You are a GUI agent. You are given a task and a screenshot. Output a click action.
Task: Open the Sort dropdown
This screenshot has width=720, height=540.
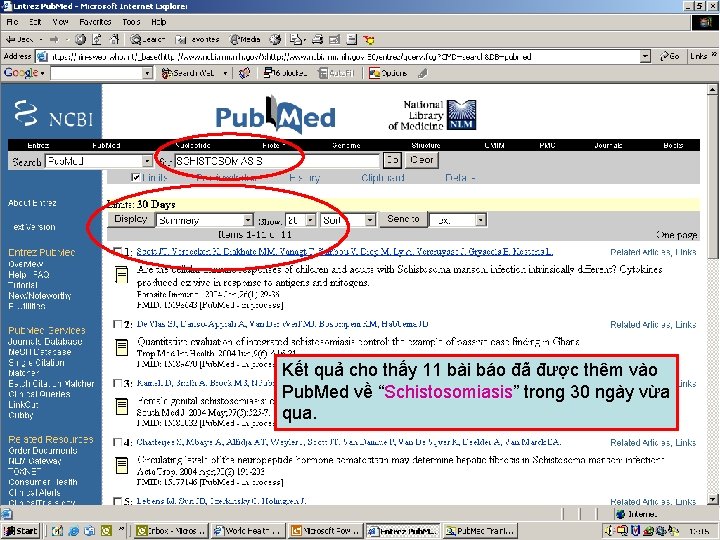[371, 220]
